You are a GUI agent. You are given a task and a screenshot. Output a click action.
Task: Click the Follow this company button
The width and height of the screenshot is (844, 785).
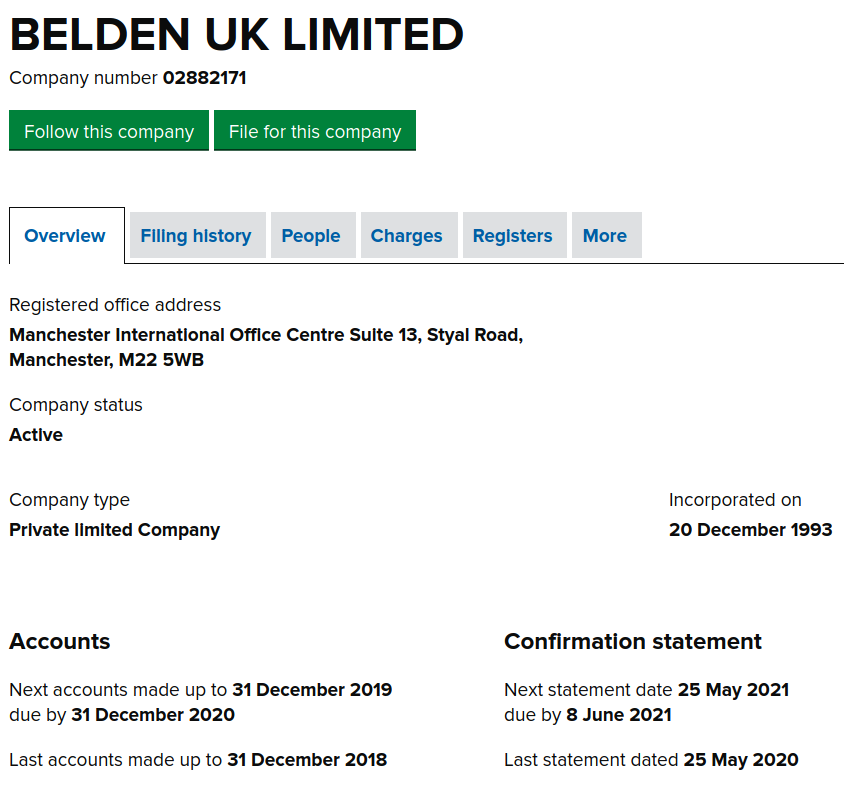109,131
